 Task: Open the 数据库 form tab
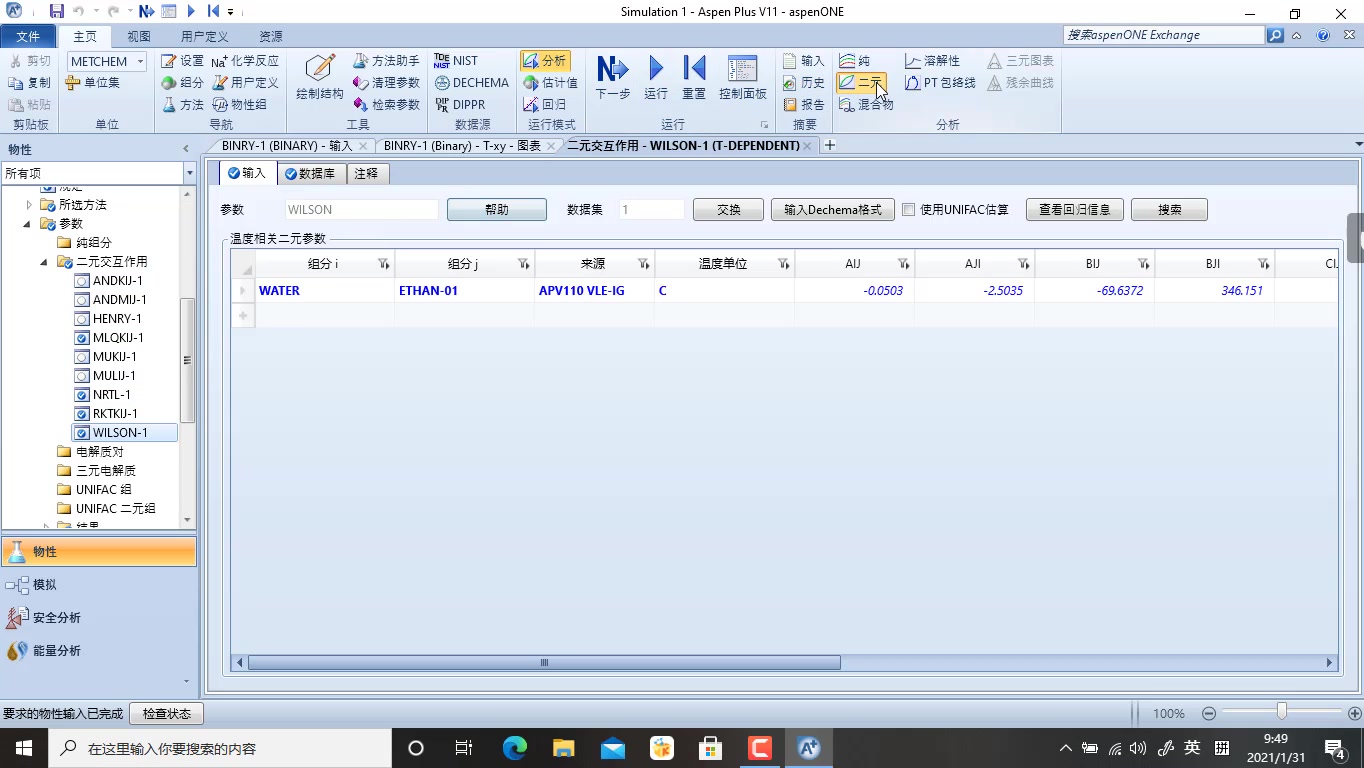[310, 173]
